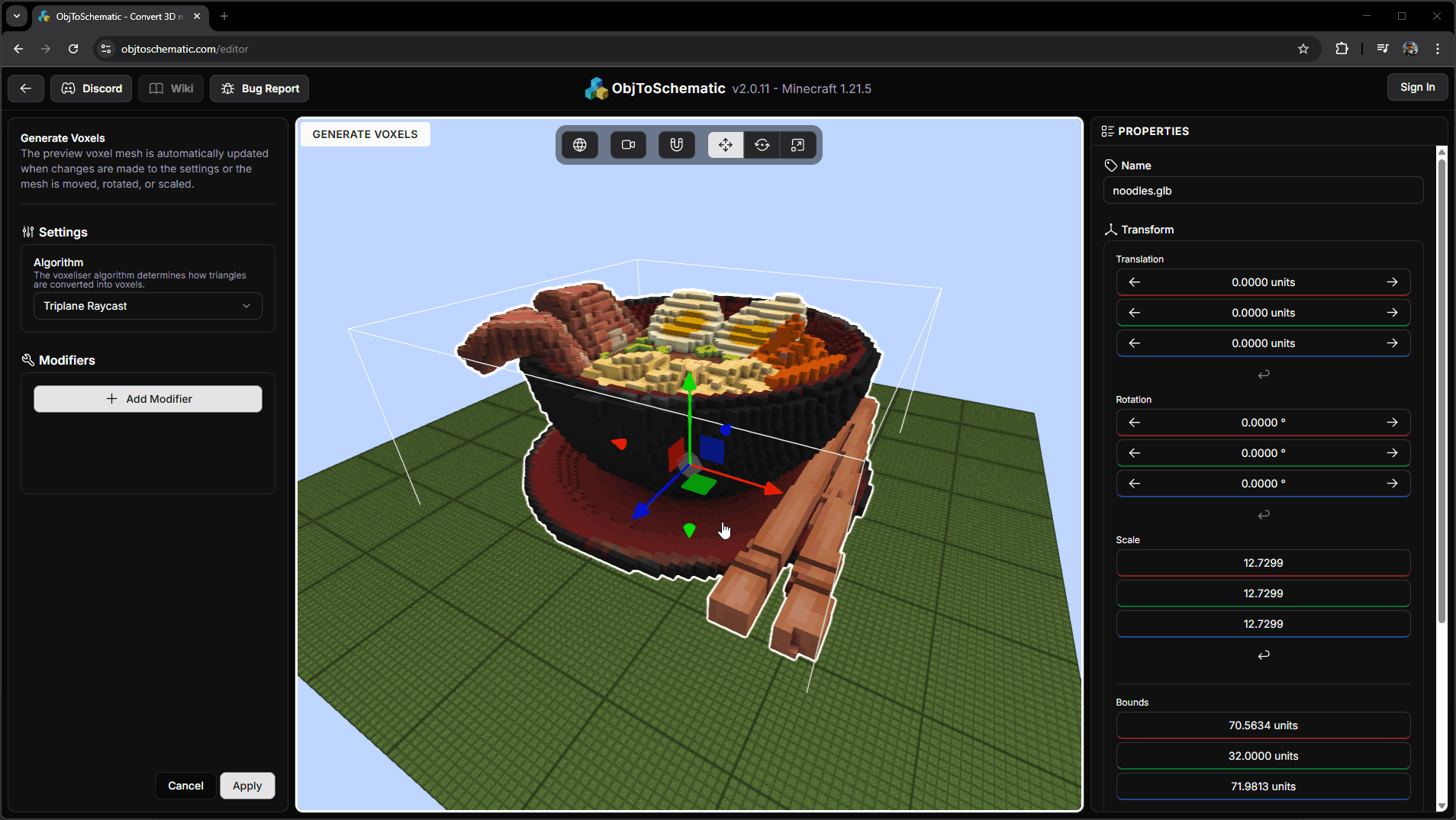Click scrollbar down arrow in properties panel

[x=1442, y=806]
